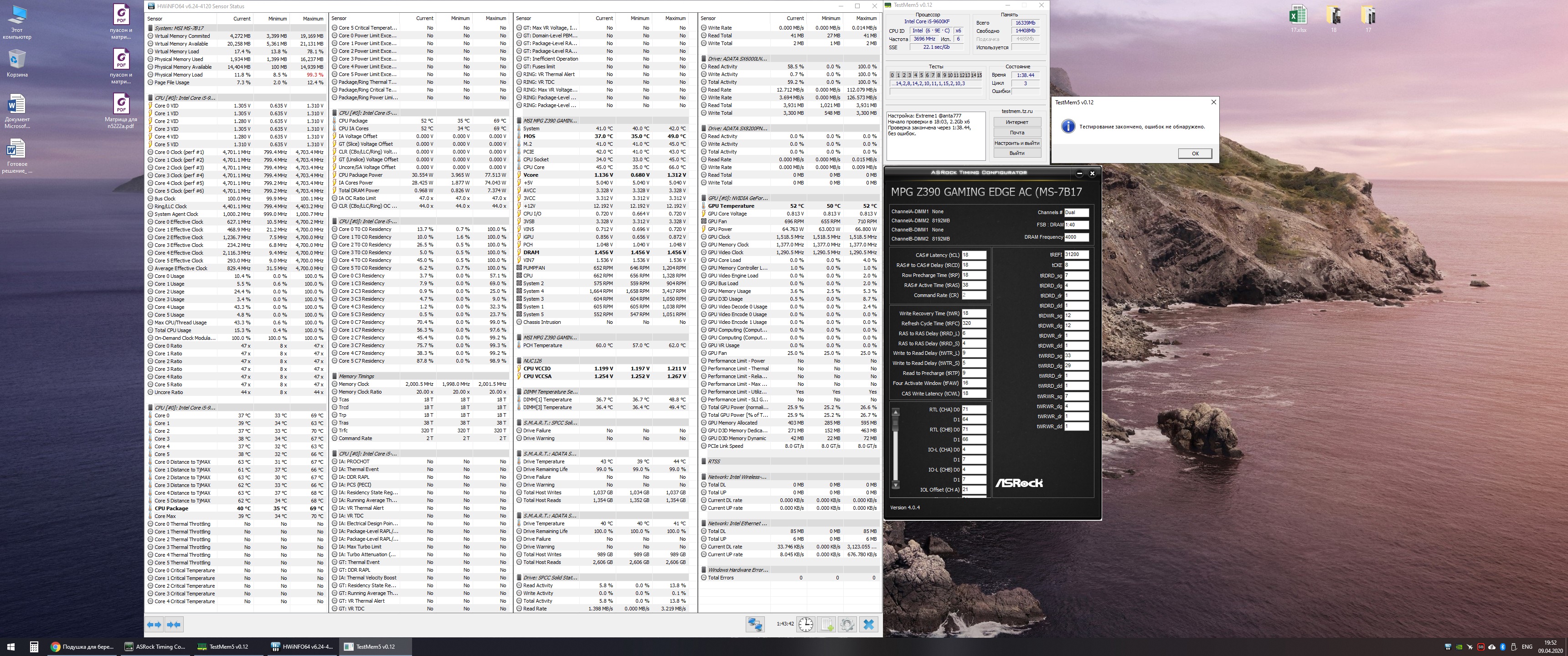Reset the HWiNFO clock timer icon
This screenshot has width=1568, height=656.
[805, 625]
